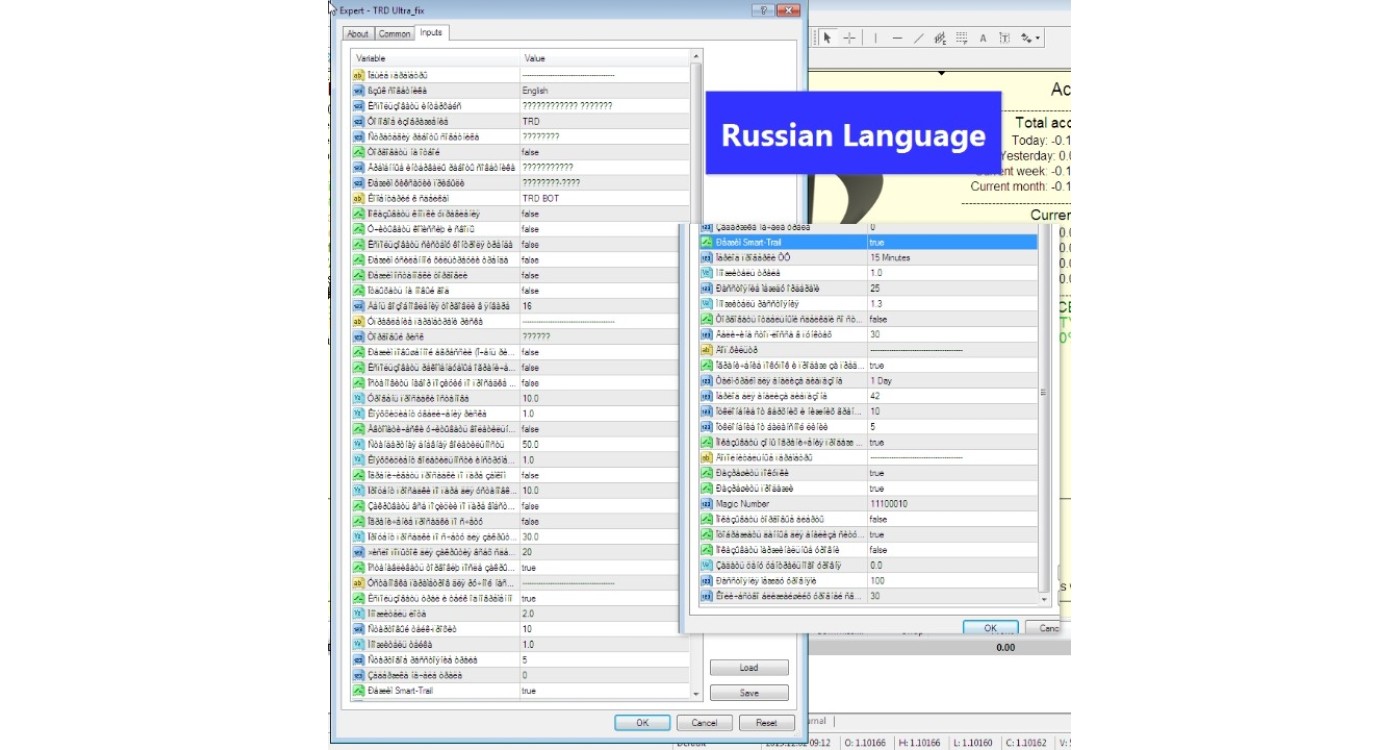Select the text 'A' tool
Screen dimensions: 1400x750
(x=983, y=38)
